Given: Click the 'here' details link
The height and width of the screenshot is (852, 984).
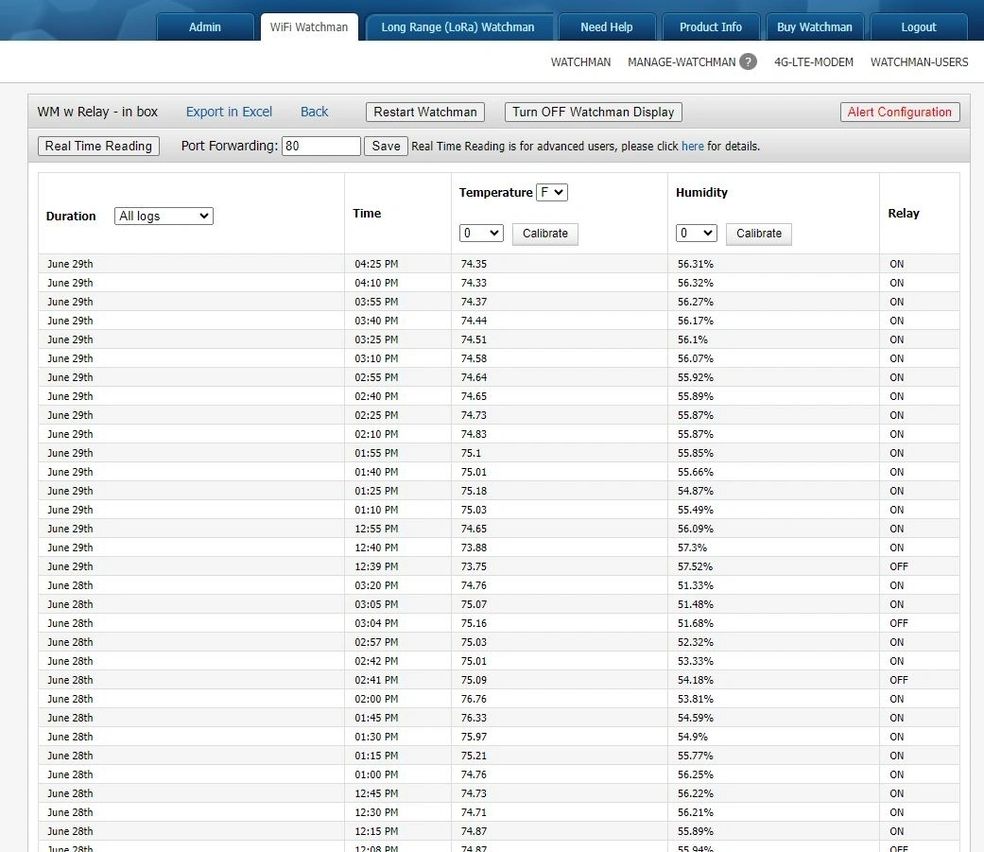Looking at the screenshot, I should pyautogui.click(x=692, y=146).
